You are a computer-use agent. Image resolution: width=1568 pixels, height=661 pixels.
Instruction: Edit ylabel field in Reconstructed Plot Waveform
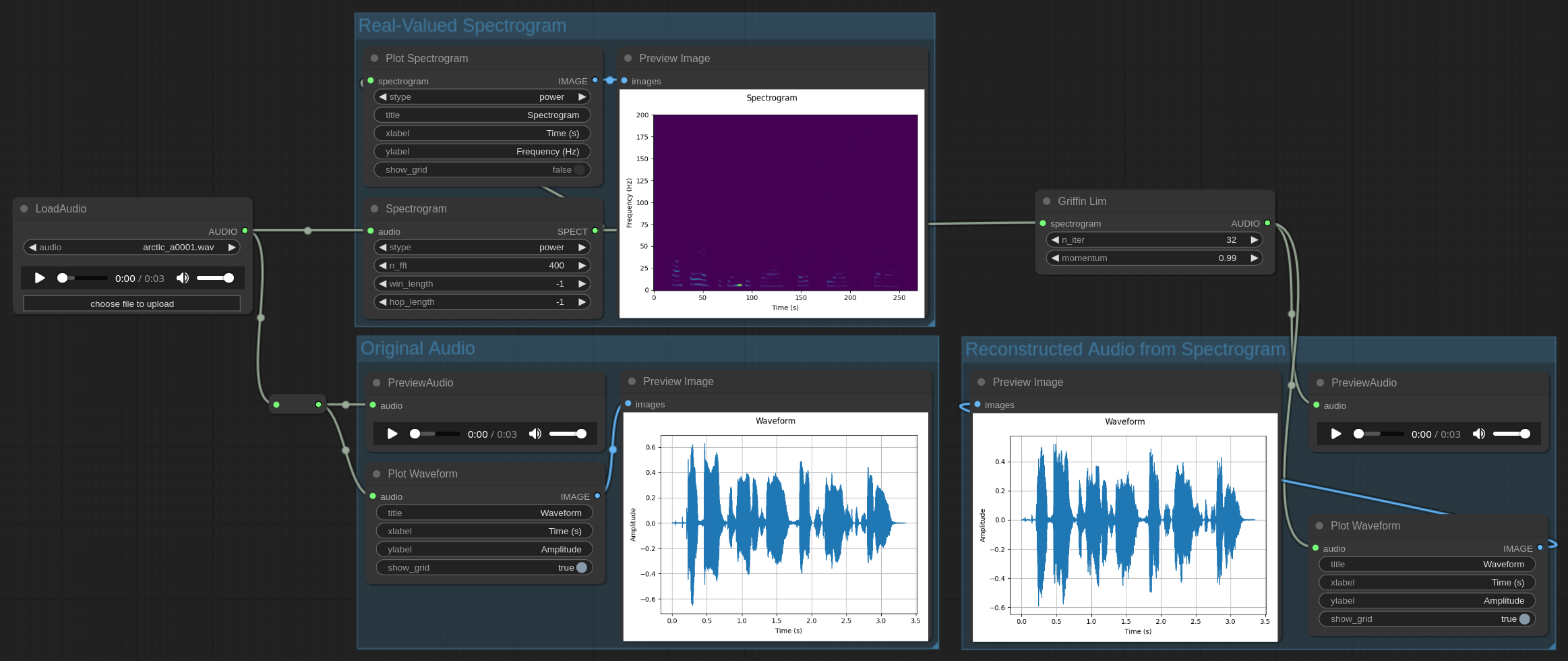1427,601
